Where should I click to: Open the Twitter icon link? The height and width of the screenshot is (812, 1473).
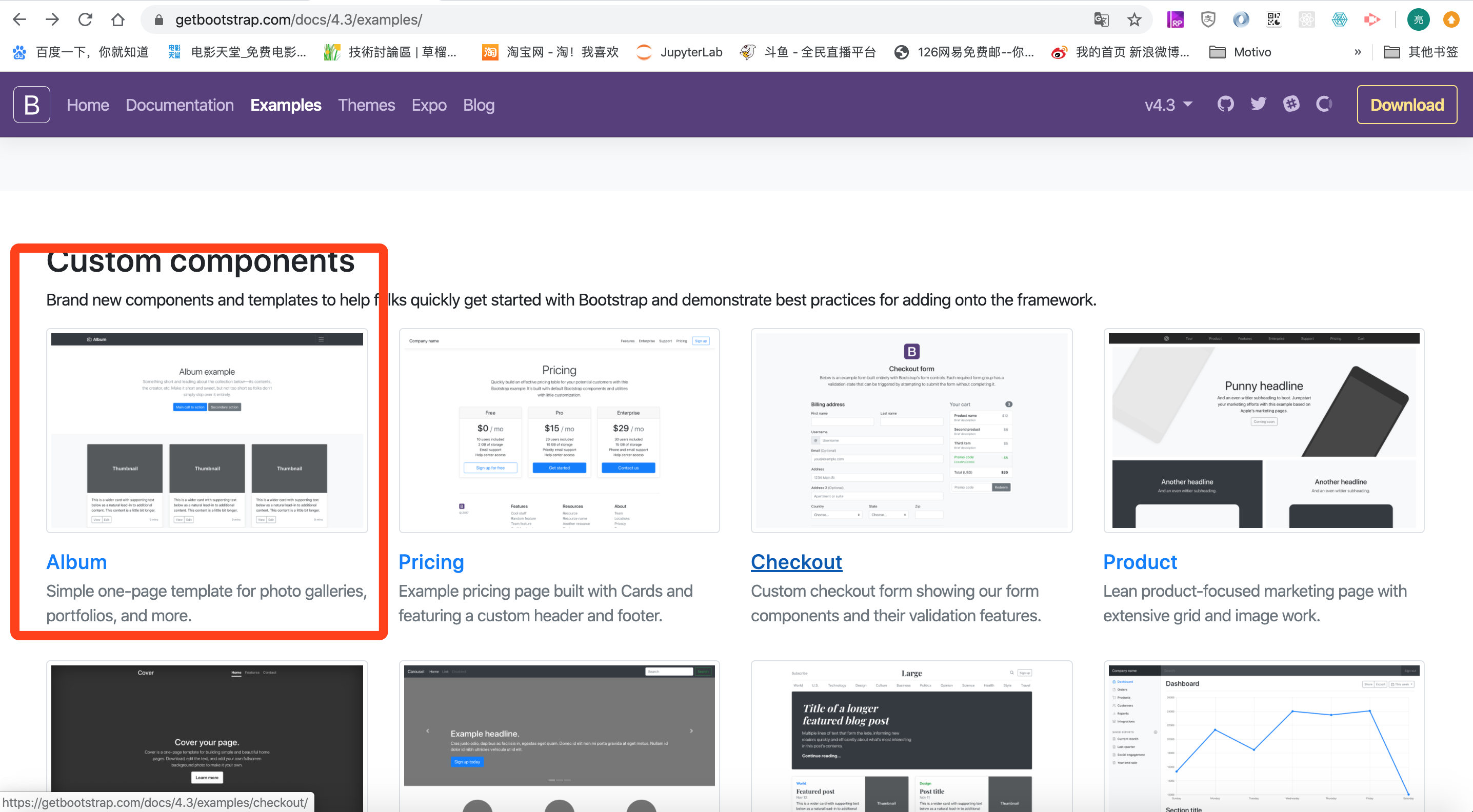pyautogui.click(x=1258, y=104)
